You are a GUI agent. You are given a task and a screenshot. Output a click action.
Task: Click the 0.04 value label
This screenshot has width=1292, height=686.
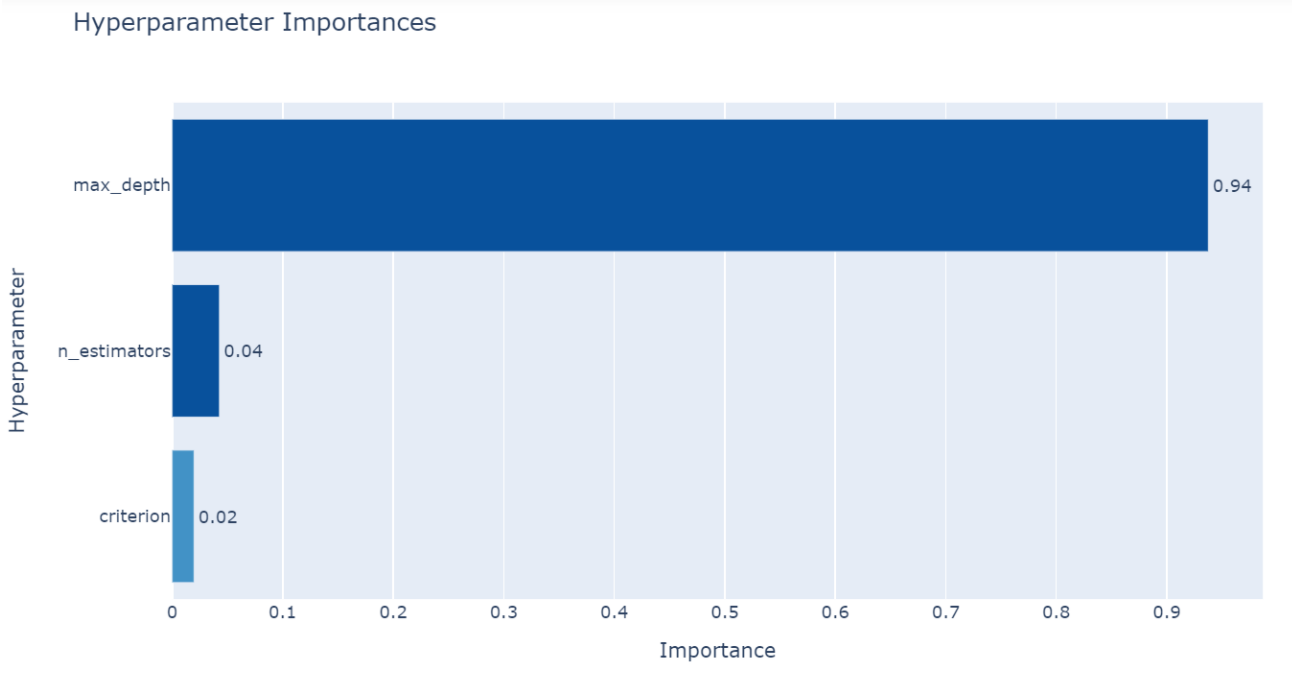[x=243, y=352]
